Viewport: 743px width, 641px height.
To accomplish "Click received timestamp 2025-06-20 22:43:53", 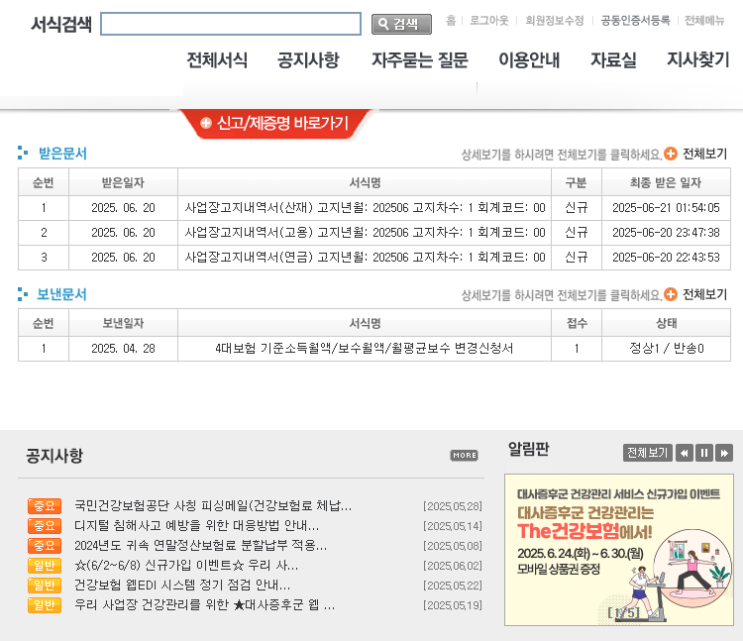I will point(666,257).
